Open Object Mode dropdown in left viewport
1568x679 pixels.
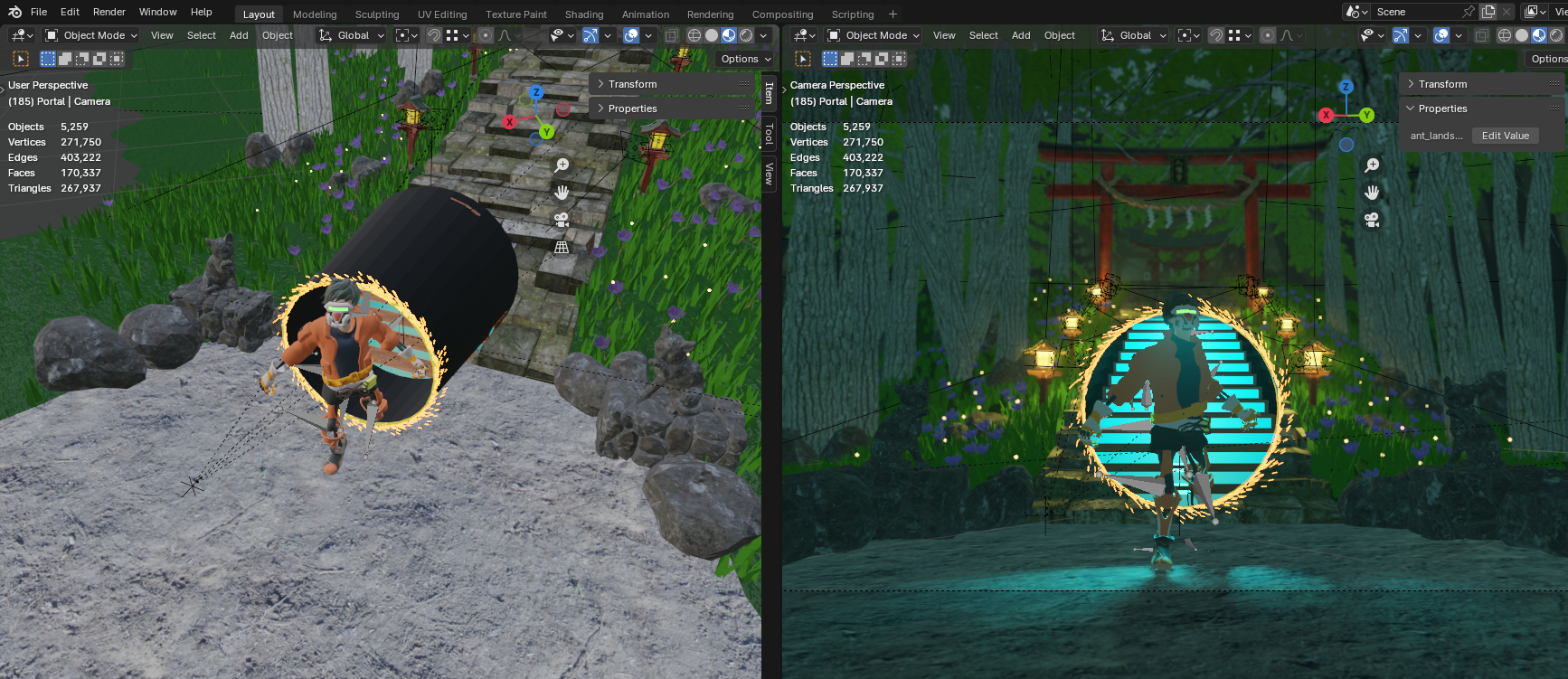[x=91, y=35]
